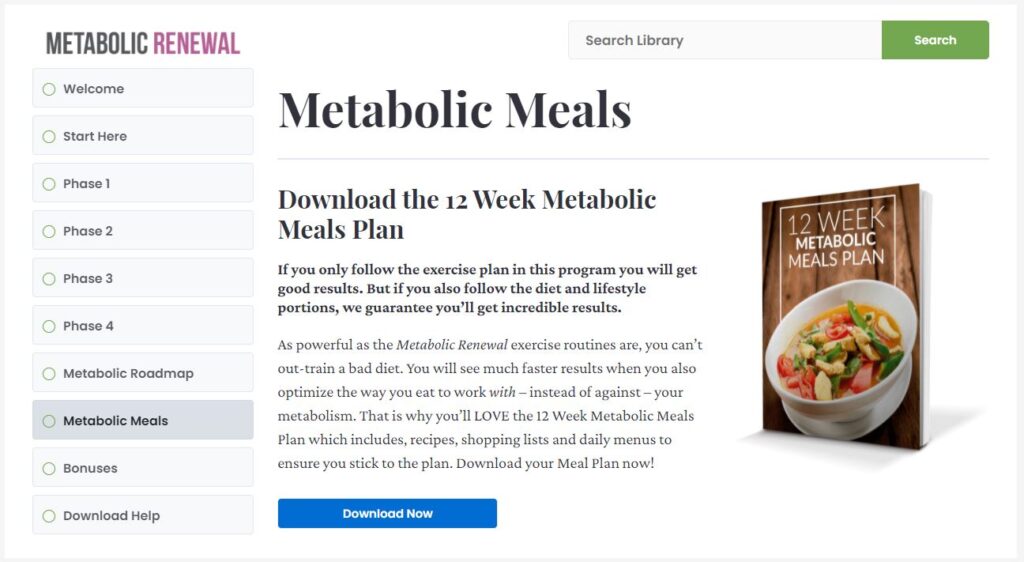Open the Bonuses section

[143, 467]
